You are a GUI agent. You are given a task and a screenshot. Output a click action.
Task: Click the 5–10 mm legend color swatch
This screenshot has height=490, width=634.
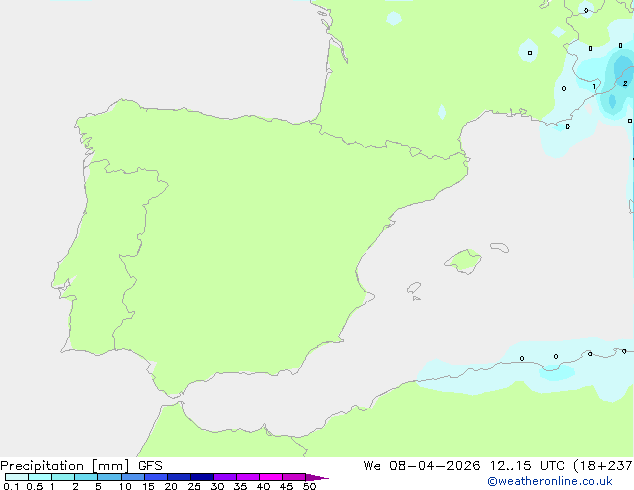point(109,477)
